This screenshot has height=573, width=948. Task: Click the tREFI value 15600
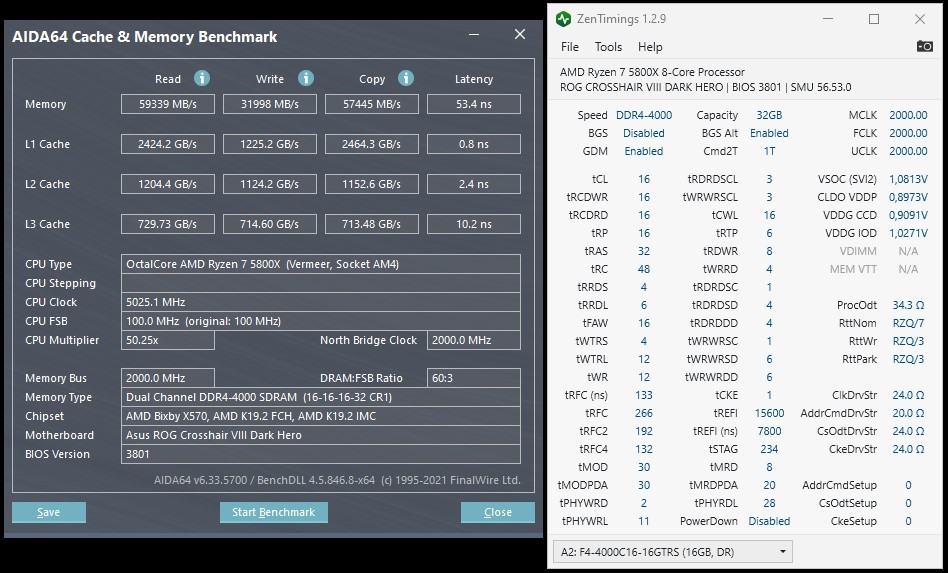[x=769, y=413]
